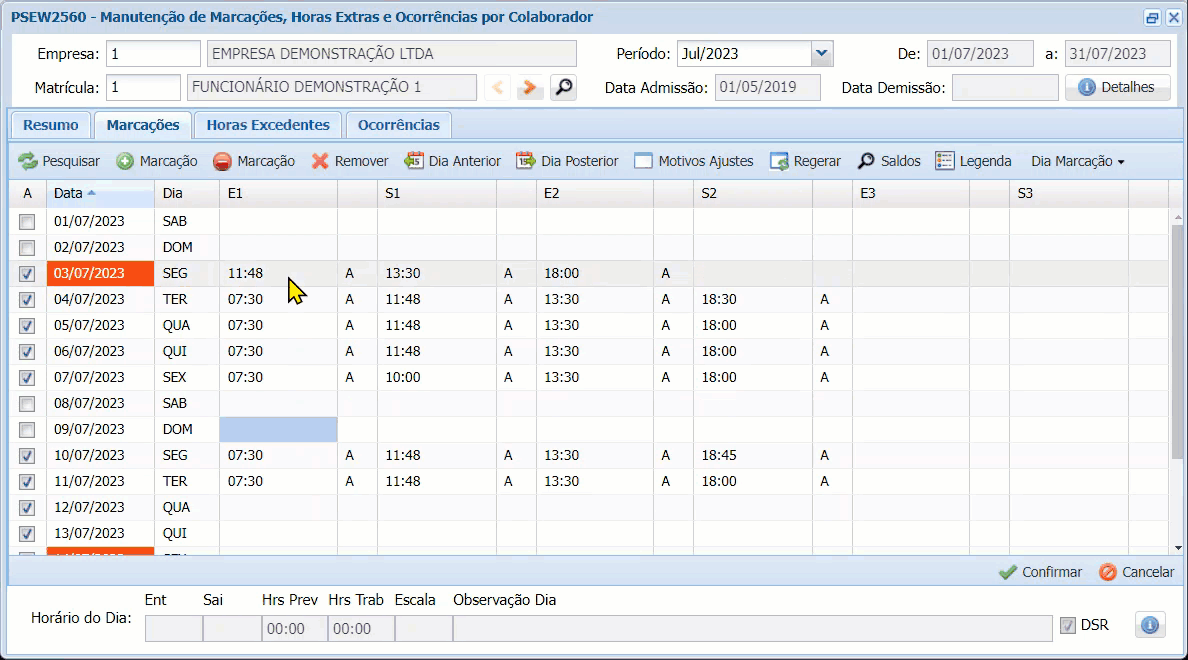Click the Regerar toolbar icon
The height and width of the screenshot is (660, 1188).
point(780,161)
